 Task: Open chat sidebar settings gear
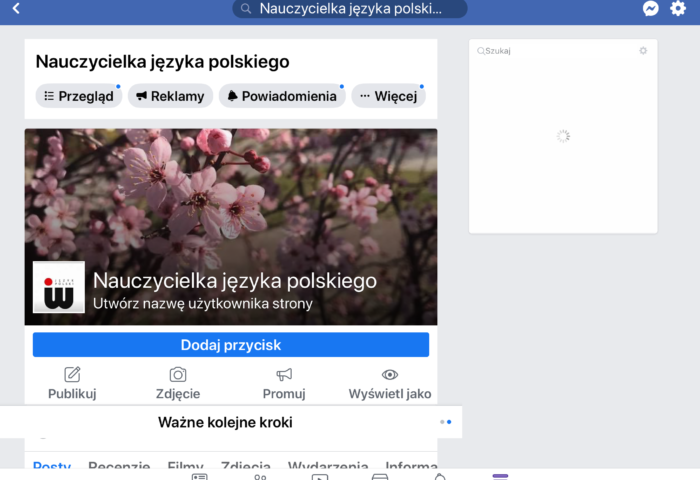[x=643, y=51]
